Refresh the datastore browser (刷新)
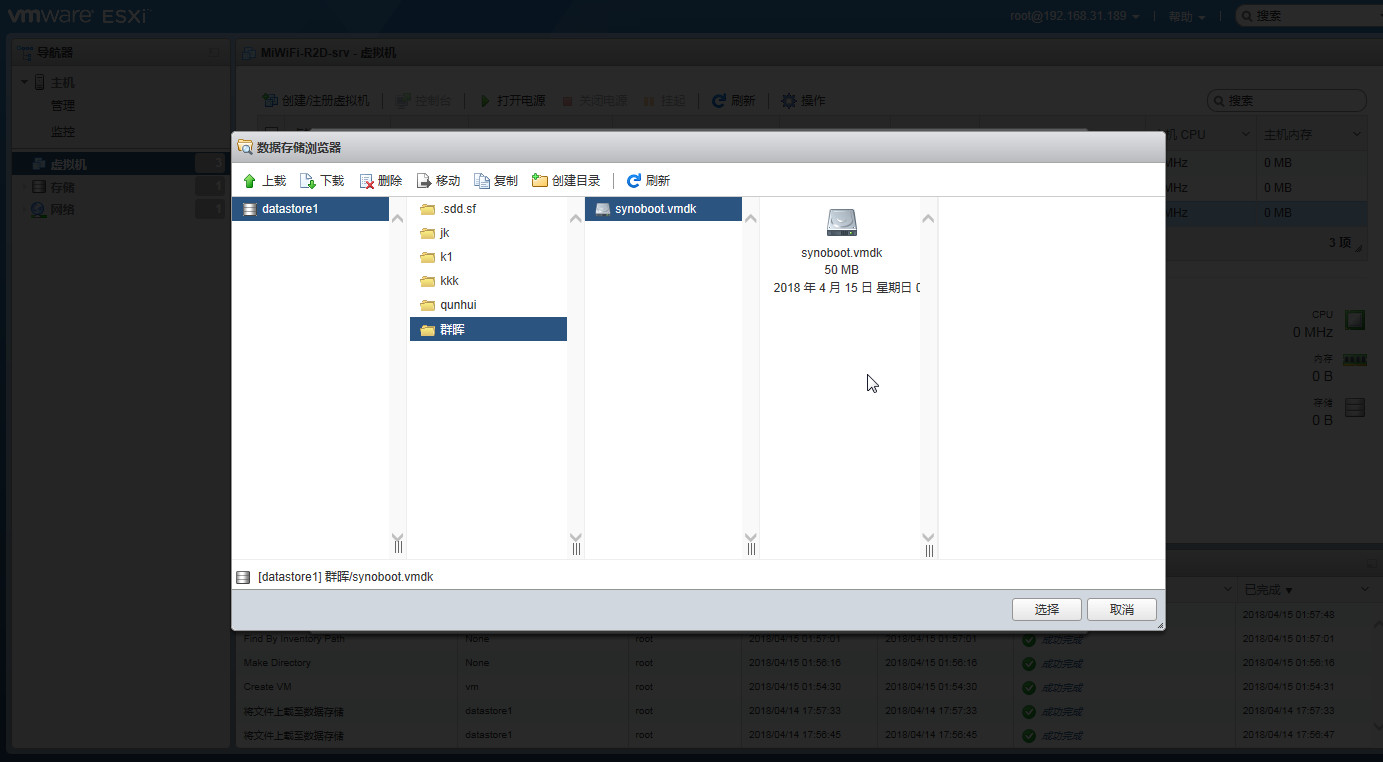This screenshot has height=762, width=1383. (634, 181)
